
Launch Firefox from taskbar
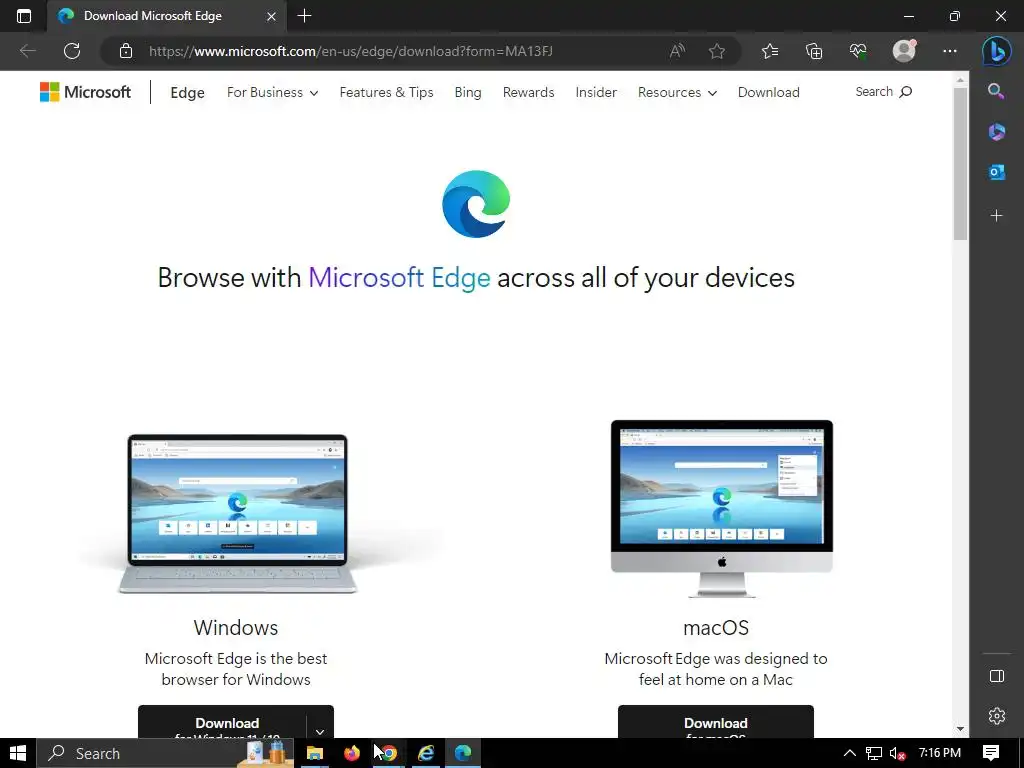pyautogui.click(x=351, y=753)
